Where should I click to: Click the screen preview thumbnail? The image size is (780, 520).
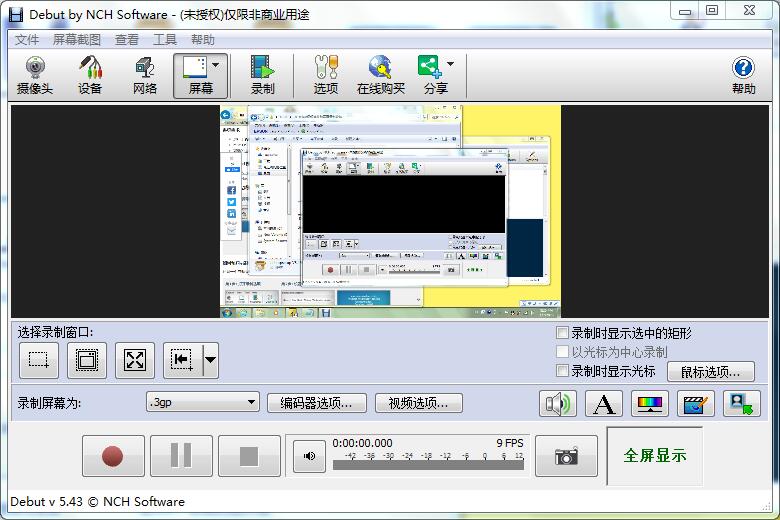pyautogui.click(x=390, y=211)
